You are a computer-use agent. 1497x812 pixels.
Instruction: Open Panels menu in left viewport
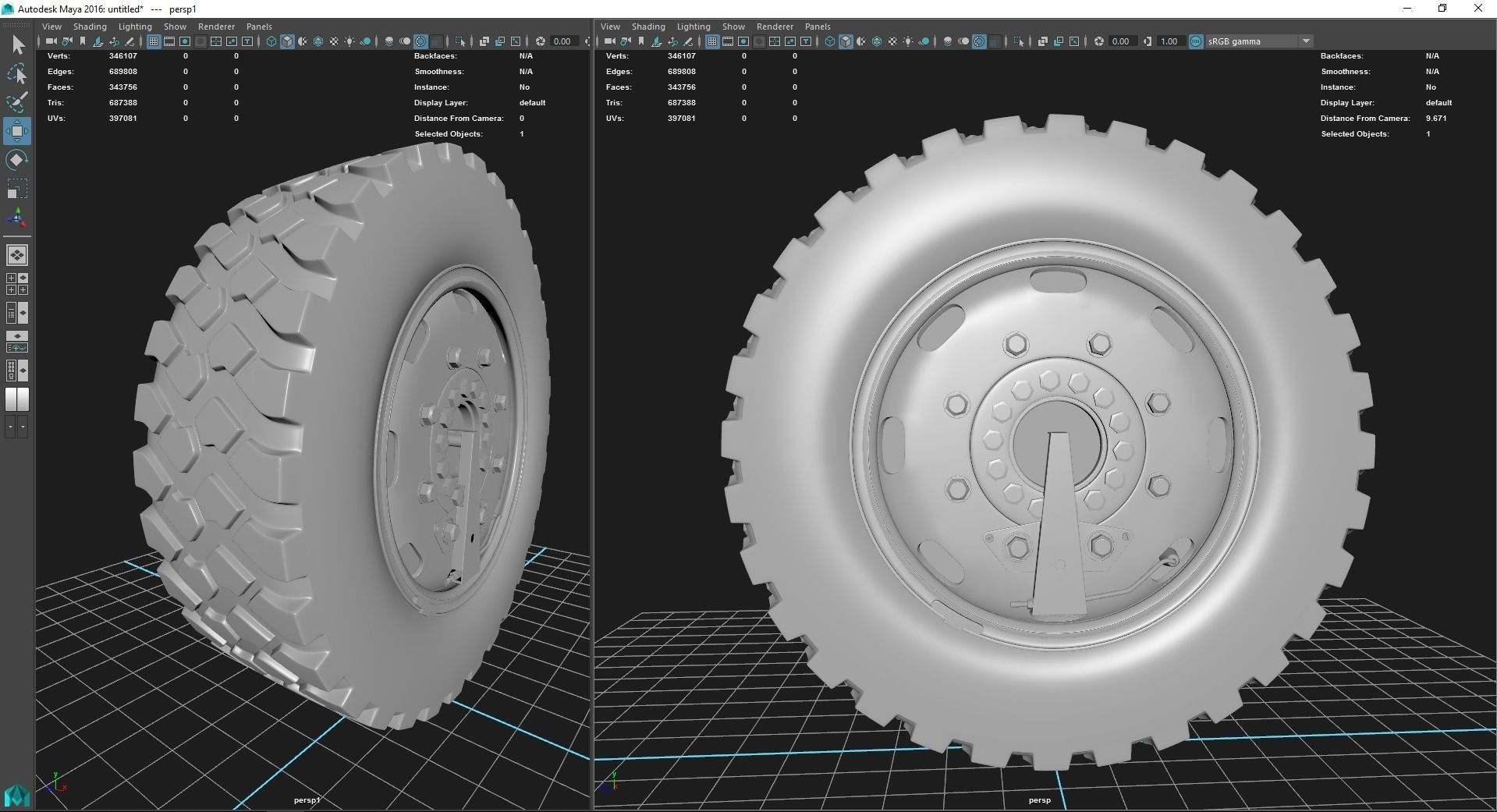(x=259, y=27)
